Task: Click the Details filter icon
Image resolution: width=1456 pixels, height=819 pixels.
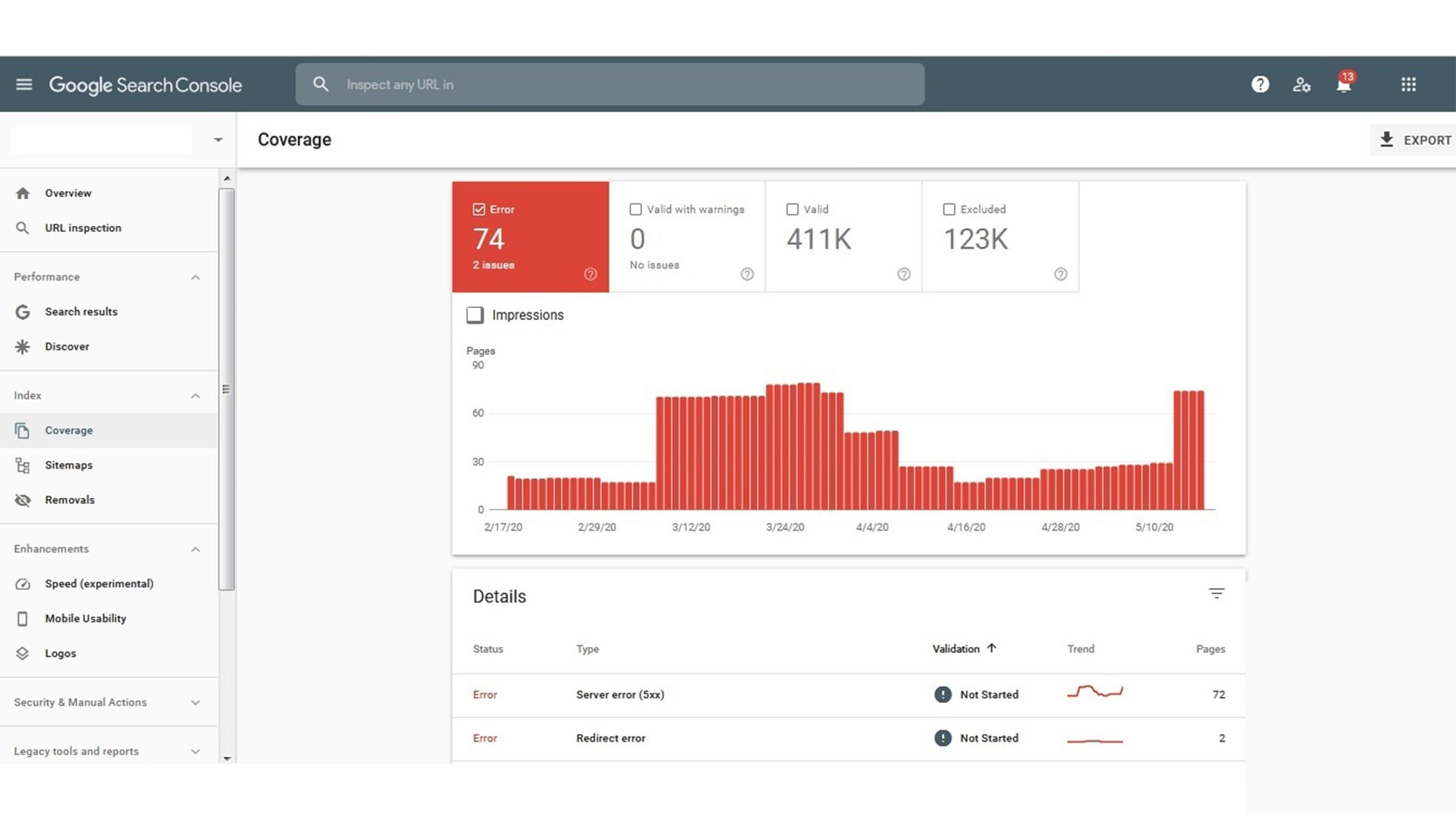Action: pos(1216,594)
